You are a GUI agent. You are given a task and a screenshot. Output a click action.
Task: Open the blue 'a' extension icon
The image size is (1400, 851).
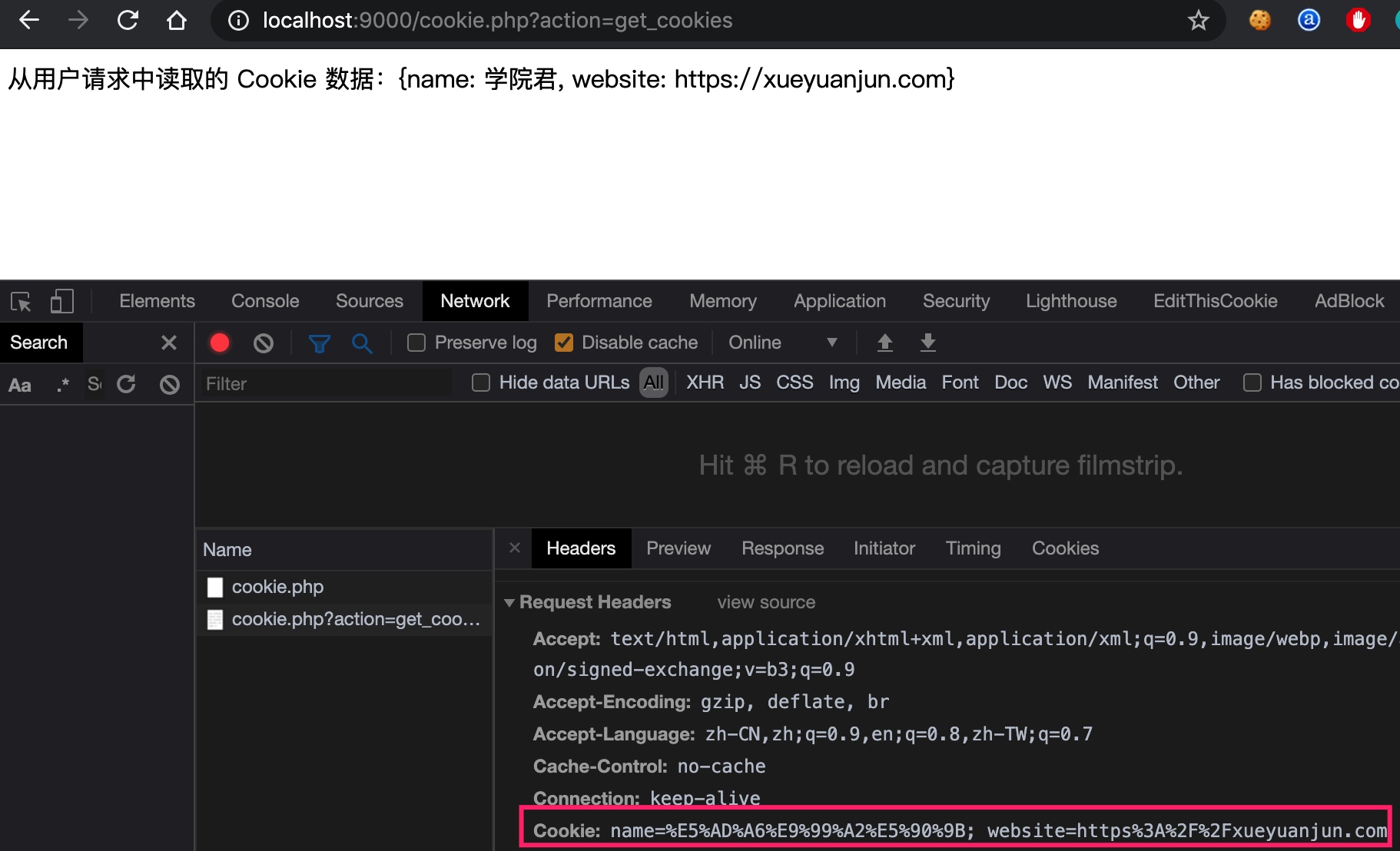(1309, 21)
